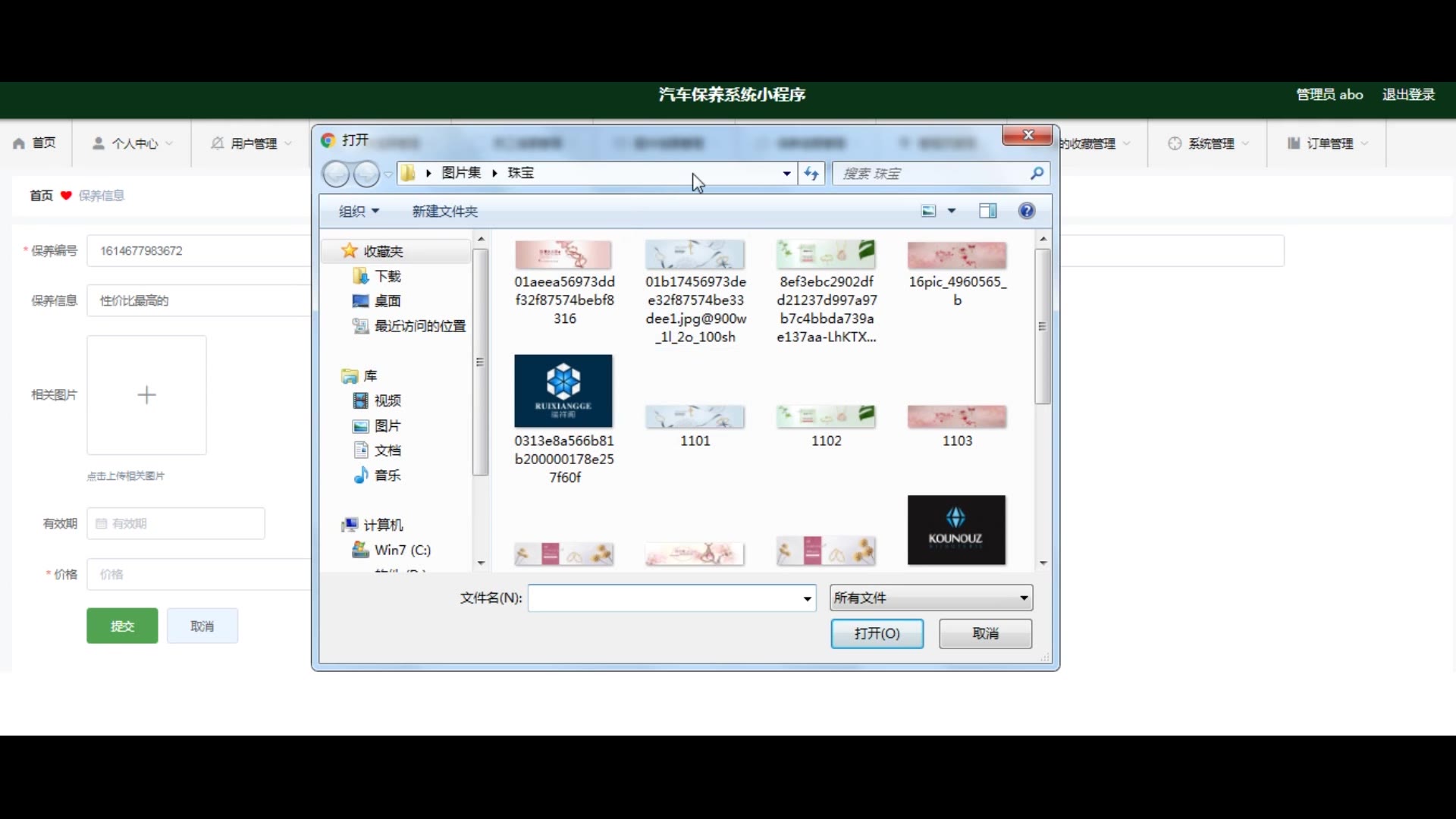Open the 图片 library
Image resolution: width=1456 pixels, height=819 pixels.
pyautogui.click(x=377, y=426)
